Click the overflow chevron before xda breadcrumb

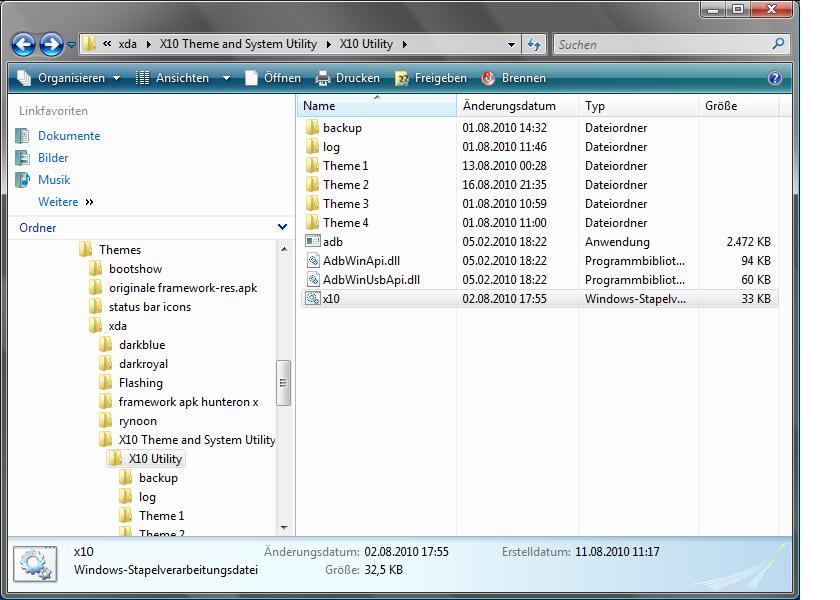[107, 44]
